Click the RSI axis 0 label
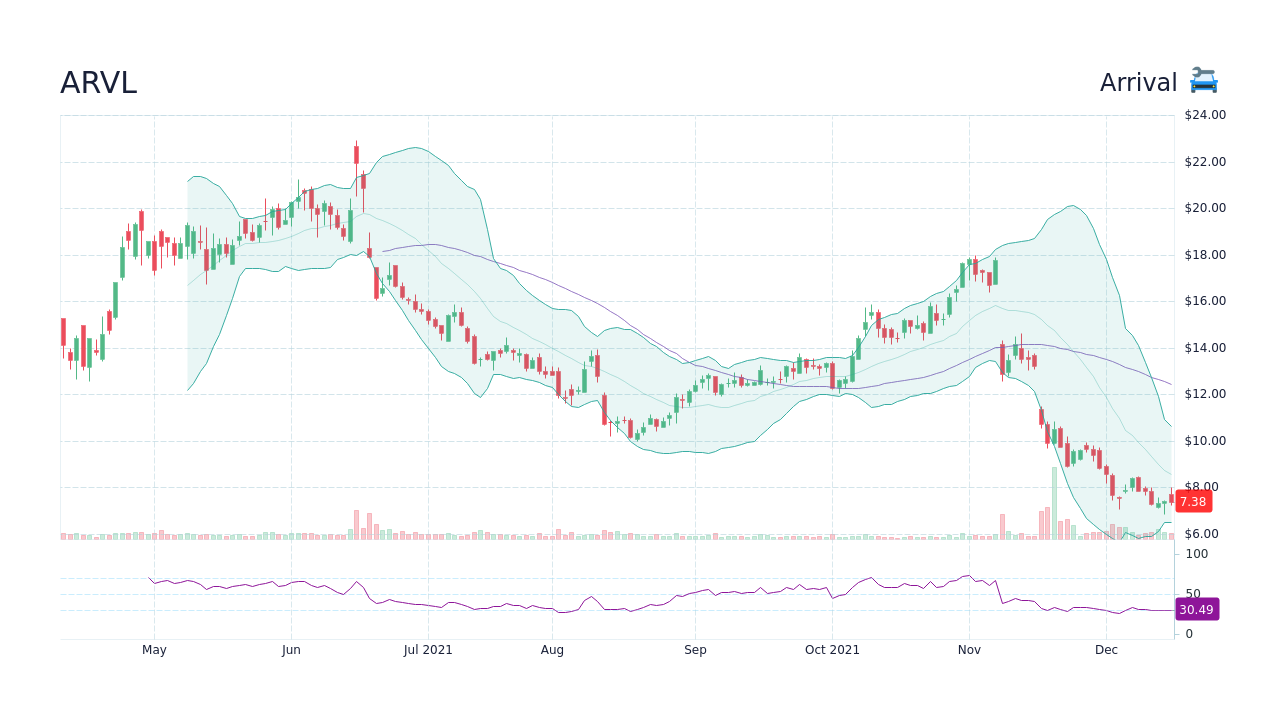The image size is (1280, 720). (x=1189, y=634)
